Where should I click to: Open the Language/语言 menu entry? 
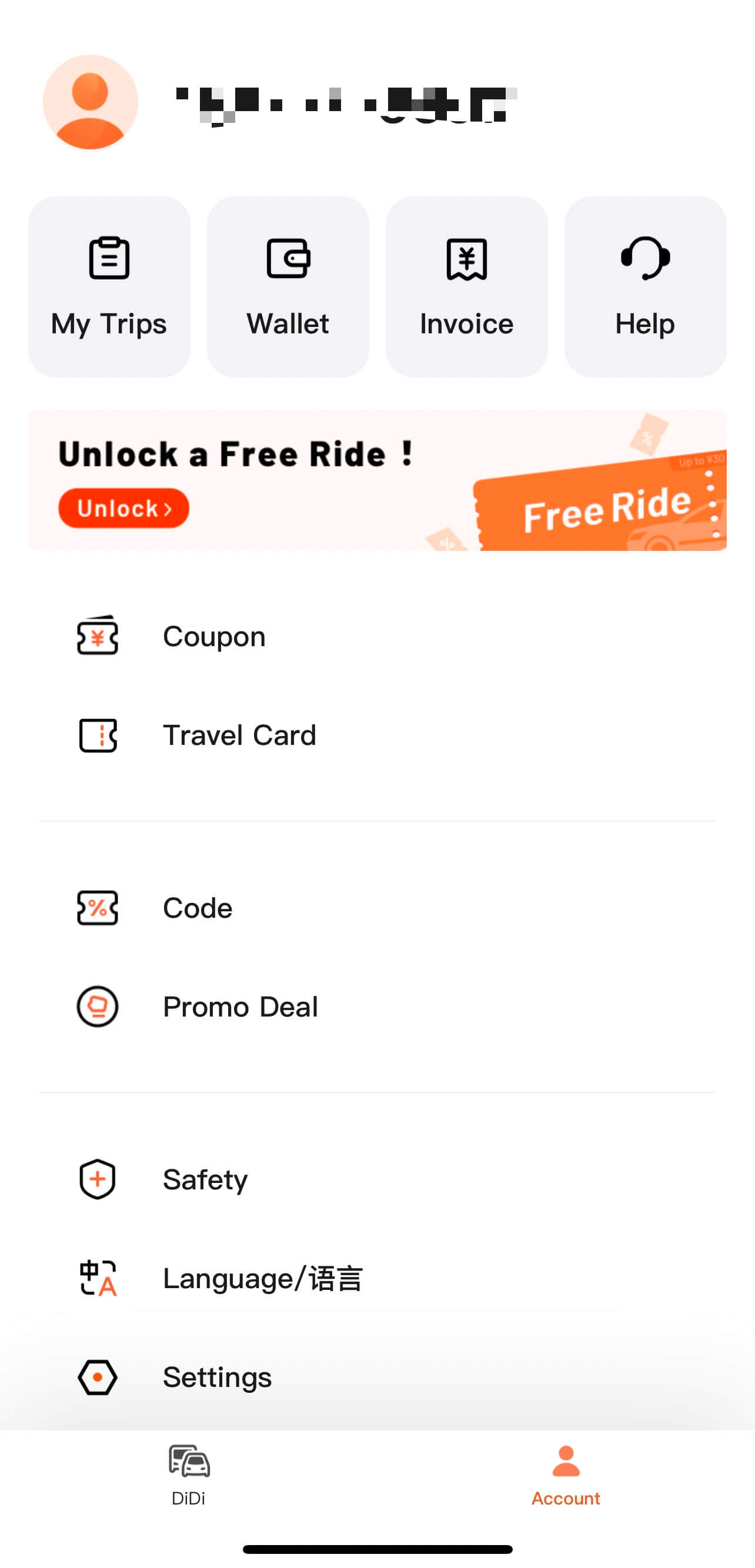[x=262, y=1278]
